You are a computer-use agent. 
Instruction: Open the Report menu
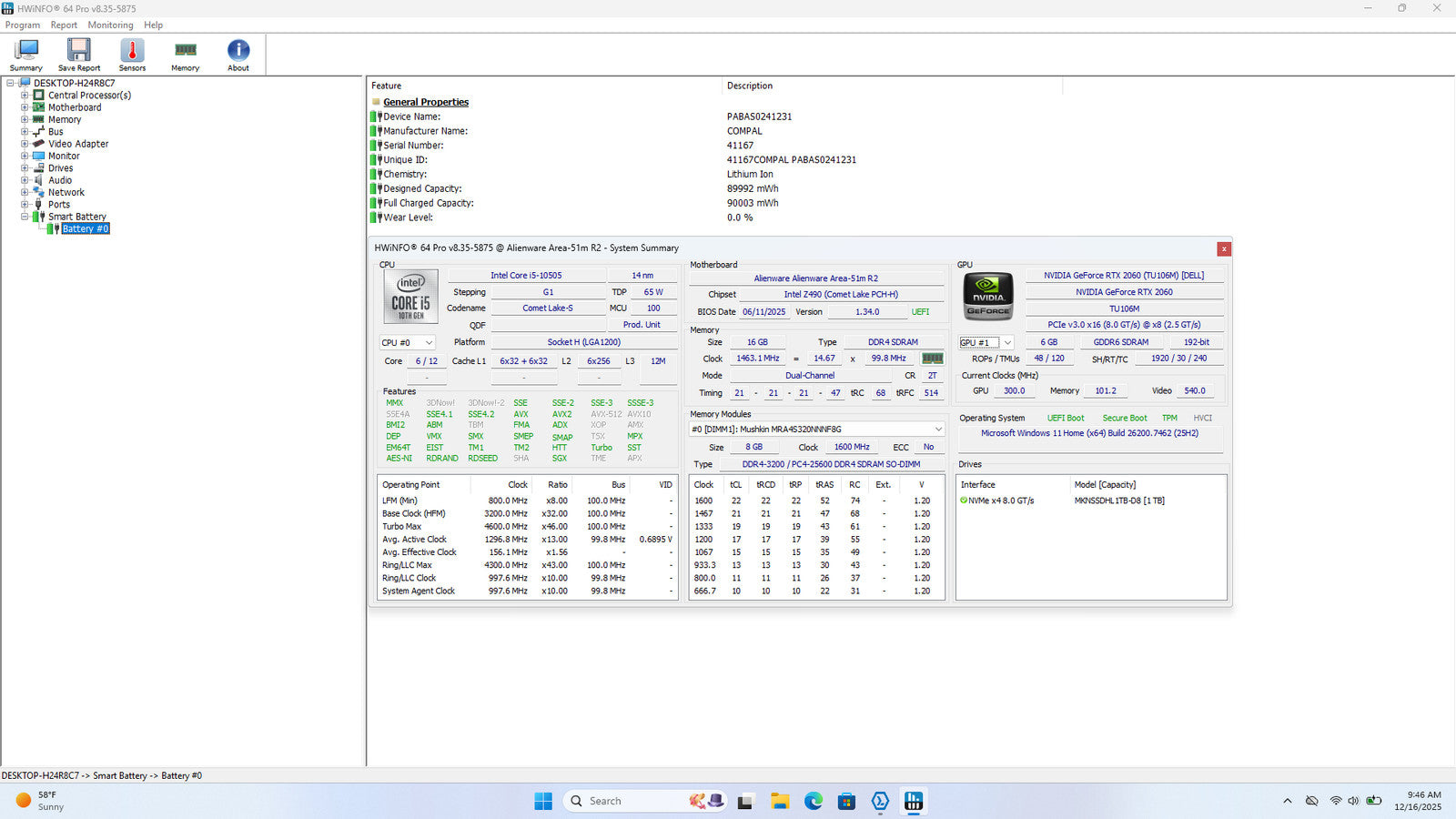[x=64, y=25]
